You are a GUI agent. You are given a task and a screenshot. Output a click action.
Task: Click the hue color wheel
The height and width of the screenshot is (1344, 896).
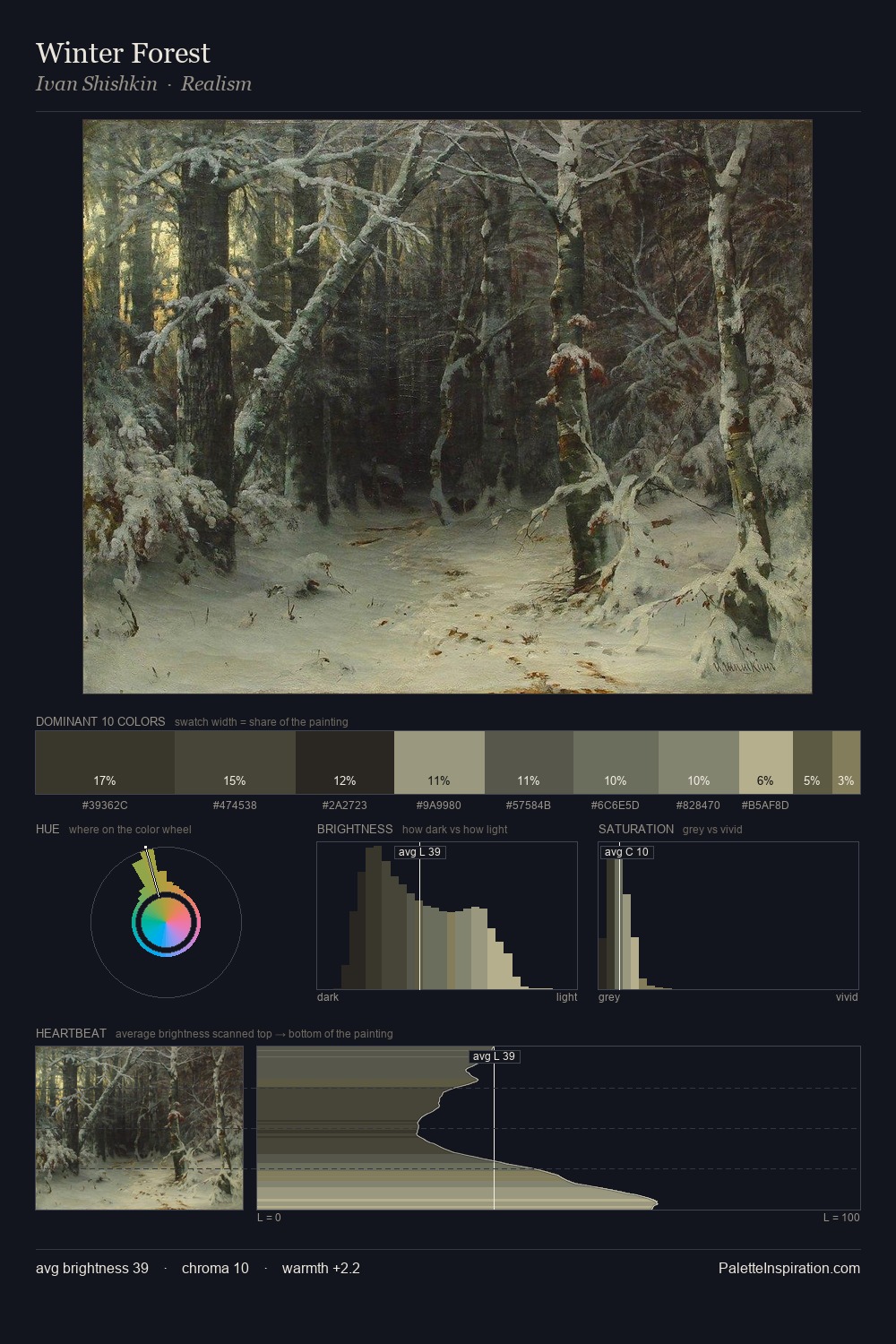pos(166,922)
